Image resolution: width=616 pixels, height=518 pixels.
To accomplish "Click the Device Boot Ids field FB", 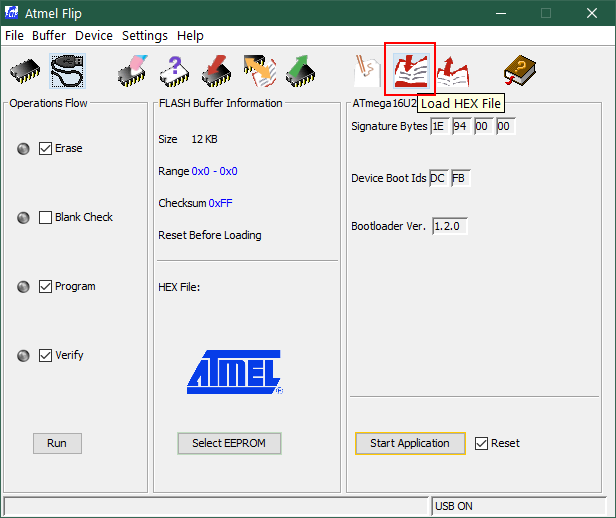I will point(460,178).
